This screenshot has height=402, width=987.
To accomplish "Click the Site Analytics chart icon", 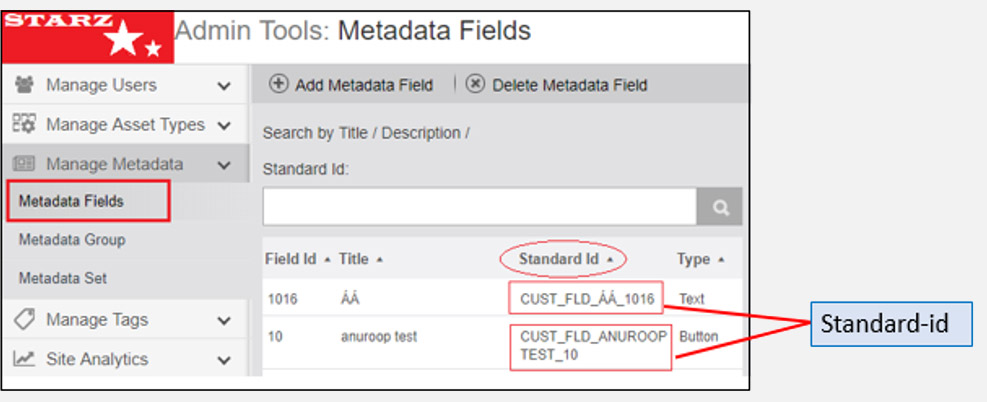I will [24, 359].
